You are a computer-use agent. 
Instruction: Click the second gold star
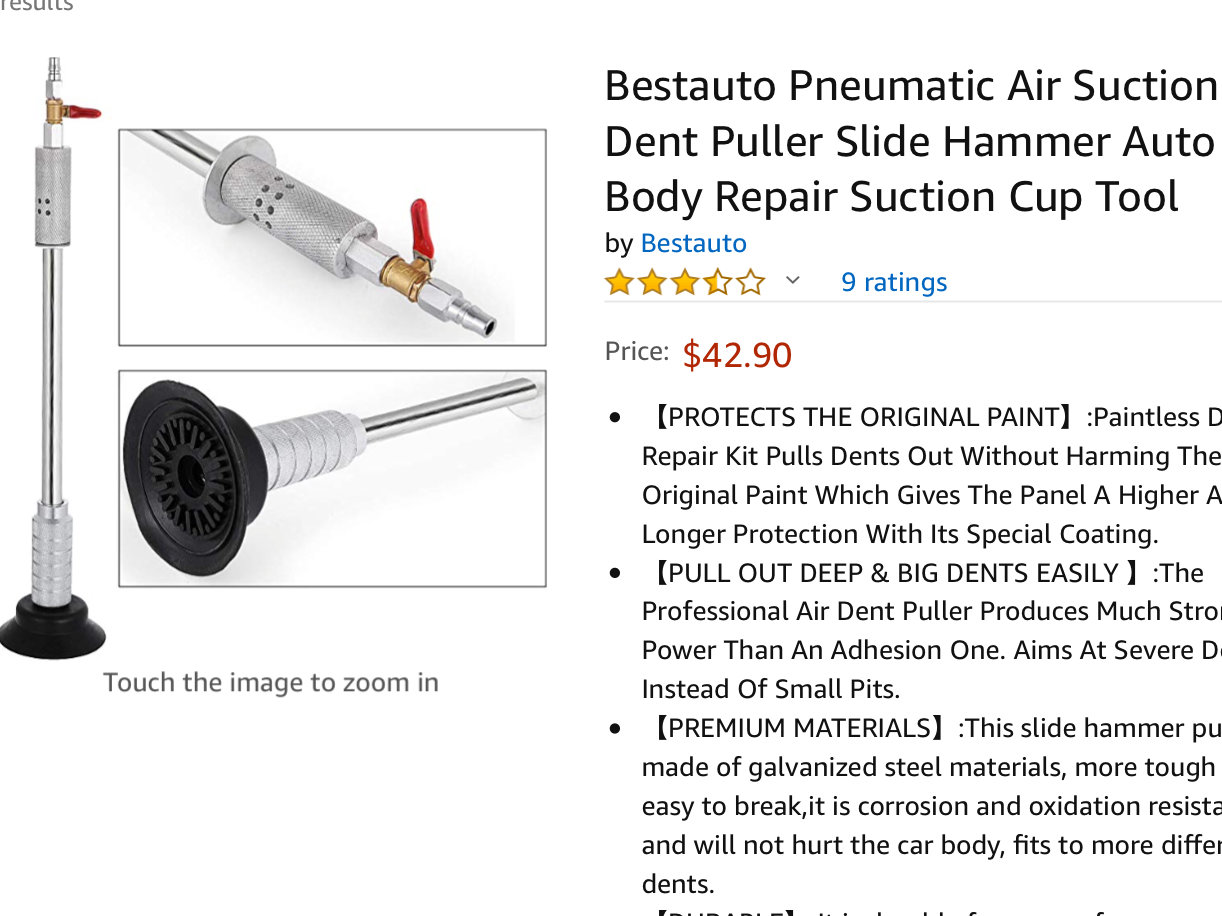652,282
